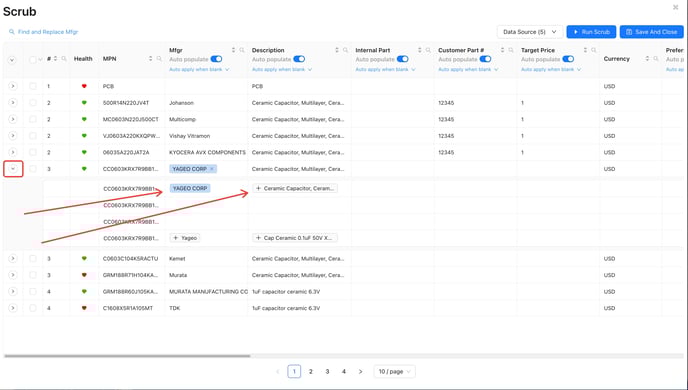The image size is (688, 390).
Task: Expand the C0603C104K5RACTU row
Action: 13,258
